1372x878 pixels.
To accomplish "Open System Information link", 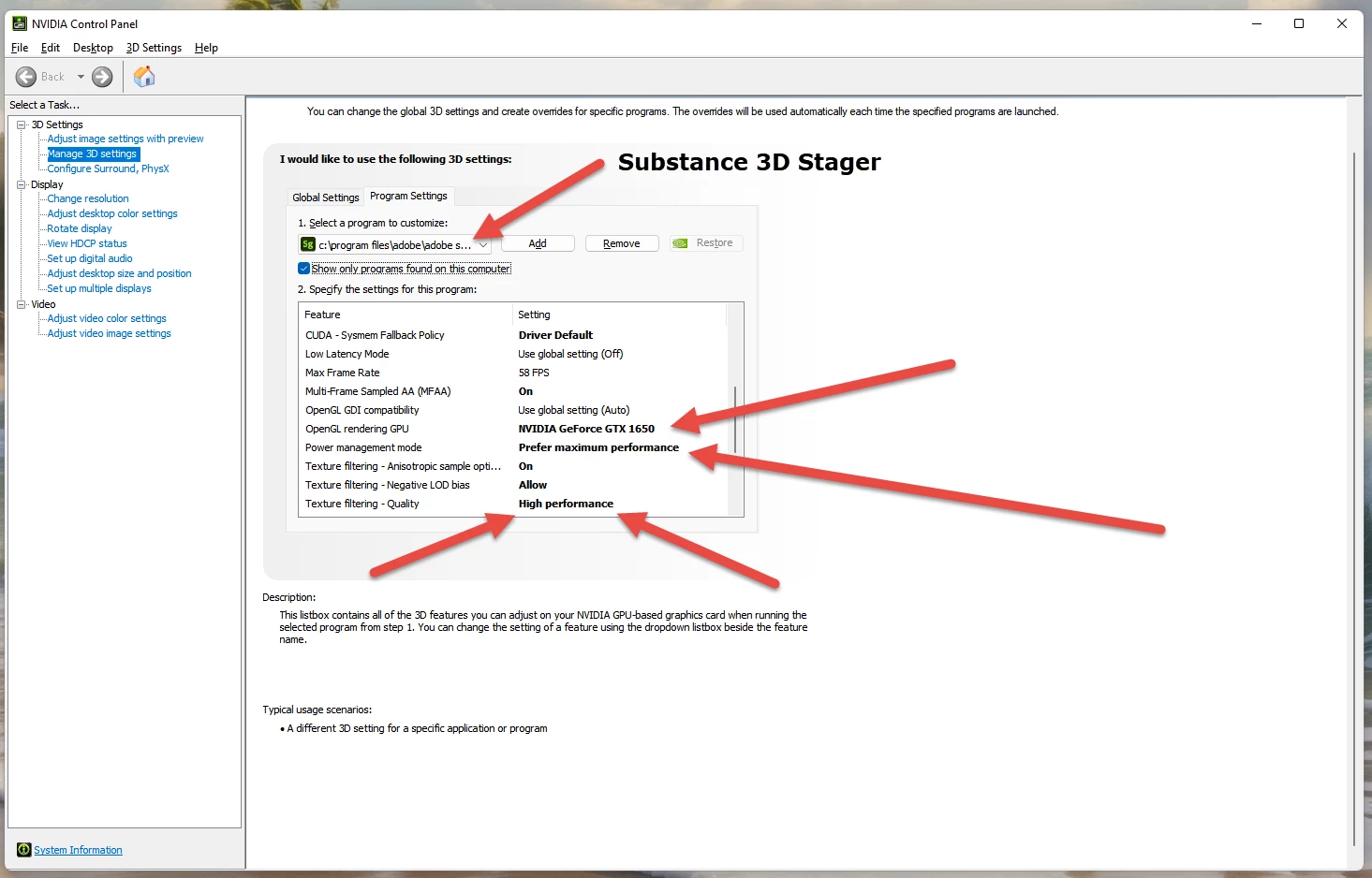I will click(x=79, y=850).
